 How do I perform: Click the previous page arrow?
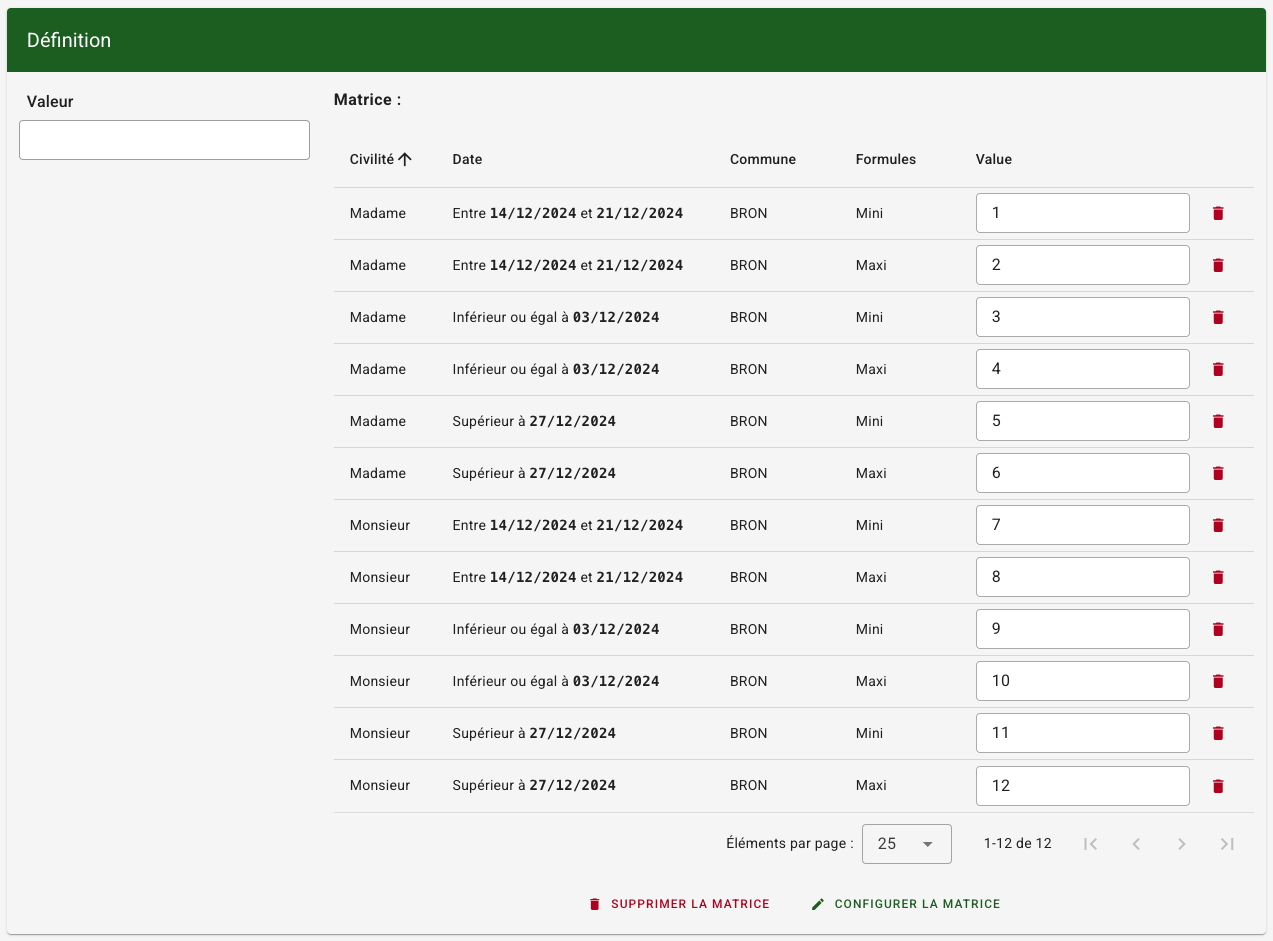(1136, 844)
